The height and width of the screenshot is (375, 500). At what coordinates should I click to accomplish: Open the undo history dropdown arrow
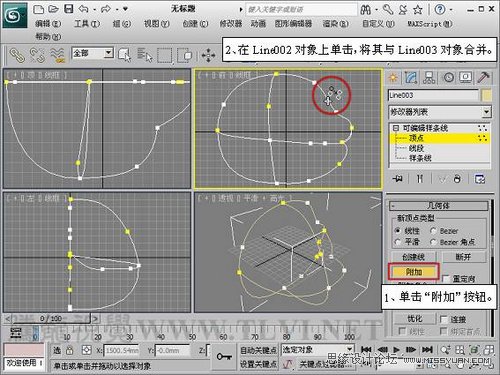pos(94,9)
